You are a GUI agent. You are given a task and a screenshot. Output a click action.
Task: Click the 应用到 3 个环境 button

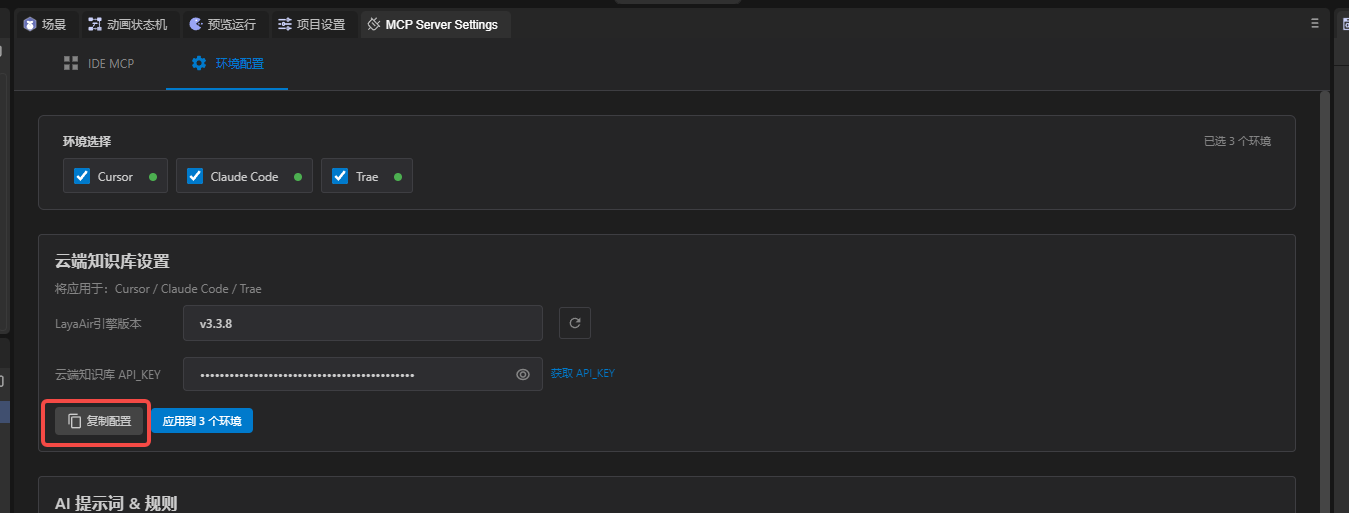coord(202,421)
